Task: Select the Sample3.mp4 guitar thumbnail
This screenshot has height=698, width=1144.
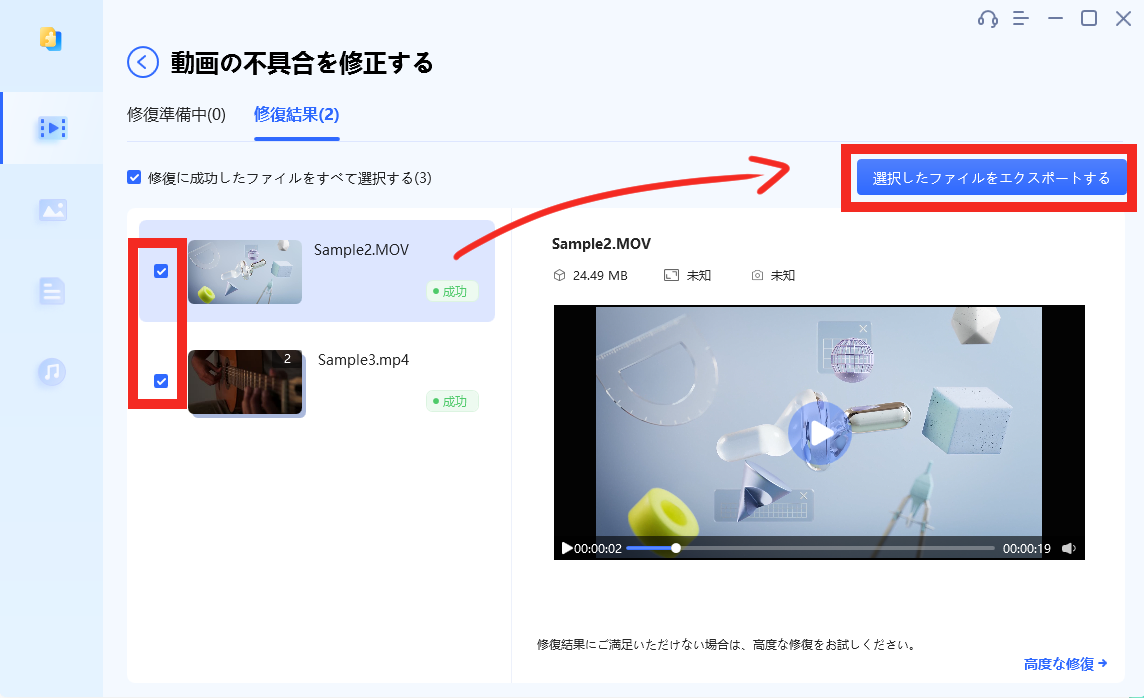Action: pos(245,381)
